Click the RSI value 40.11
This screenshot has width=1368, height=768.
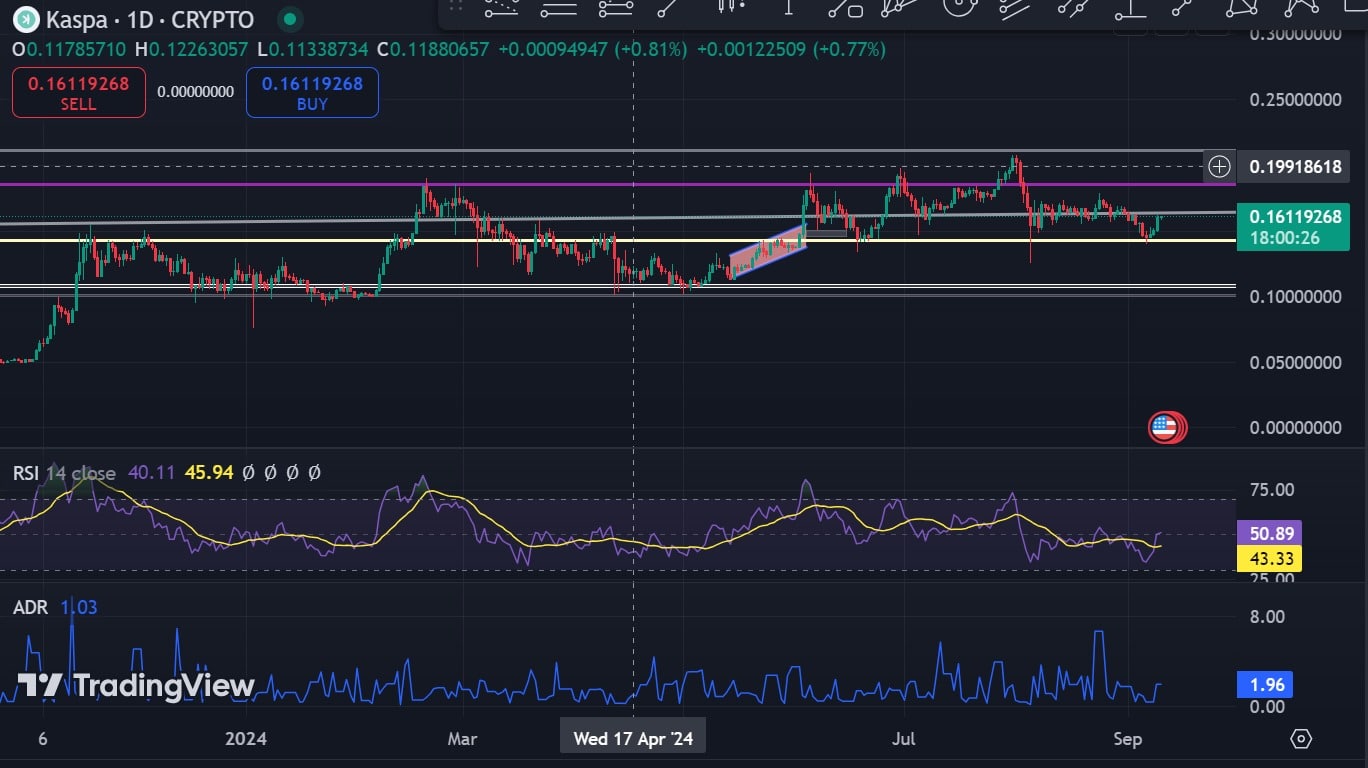(x=151, y=473)
